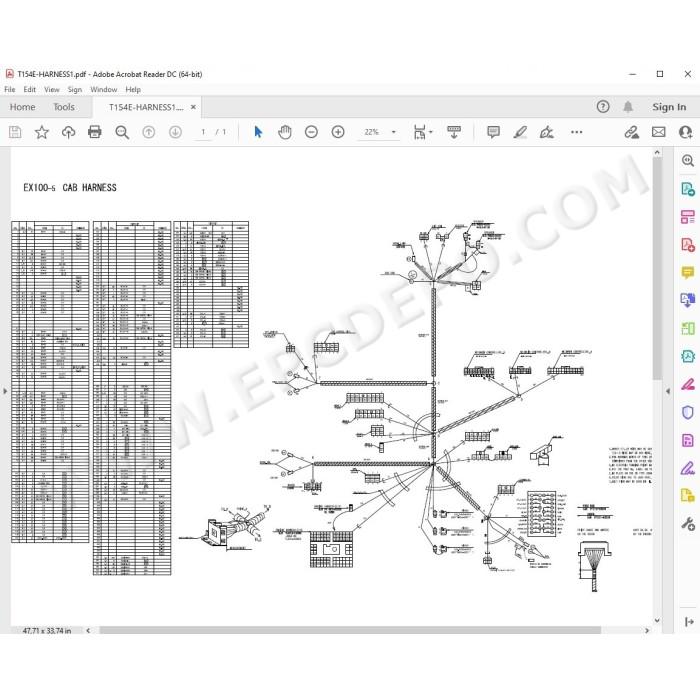Open the Export PDF sidebar tool
Screen dimensions: 700x700
[x=688, y=189]
